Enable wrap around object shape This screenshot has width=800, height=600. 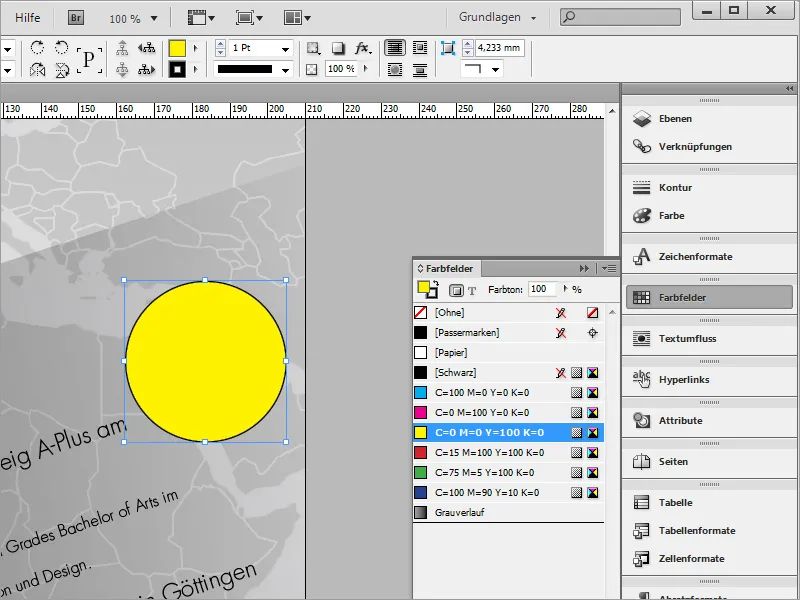pyautogui.click(x=394, y=69)
